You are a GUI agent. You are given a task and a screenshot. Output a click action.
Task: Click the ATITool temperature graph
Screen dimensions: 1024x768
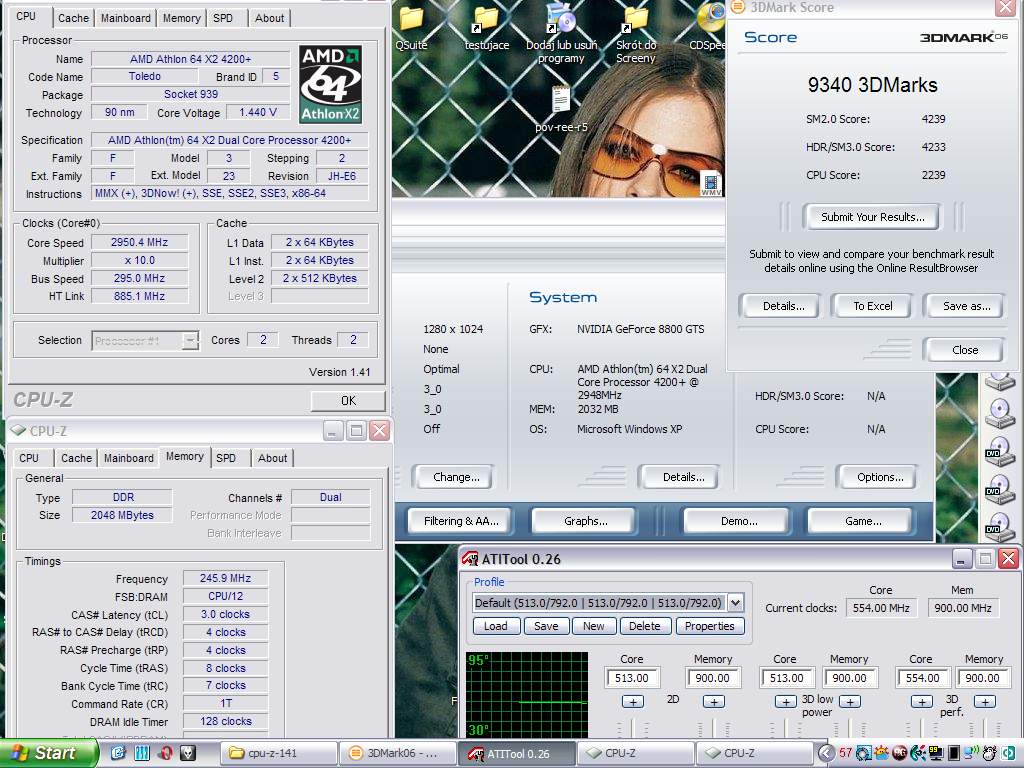click(x=527, y=694)
